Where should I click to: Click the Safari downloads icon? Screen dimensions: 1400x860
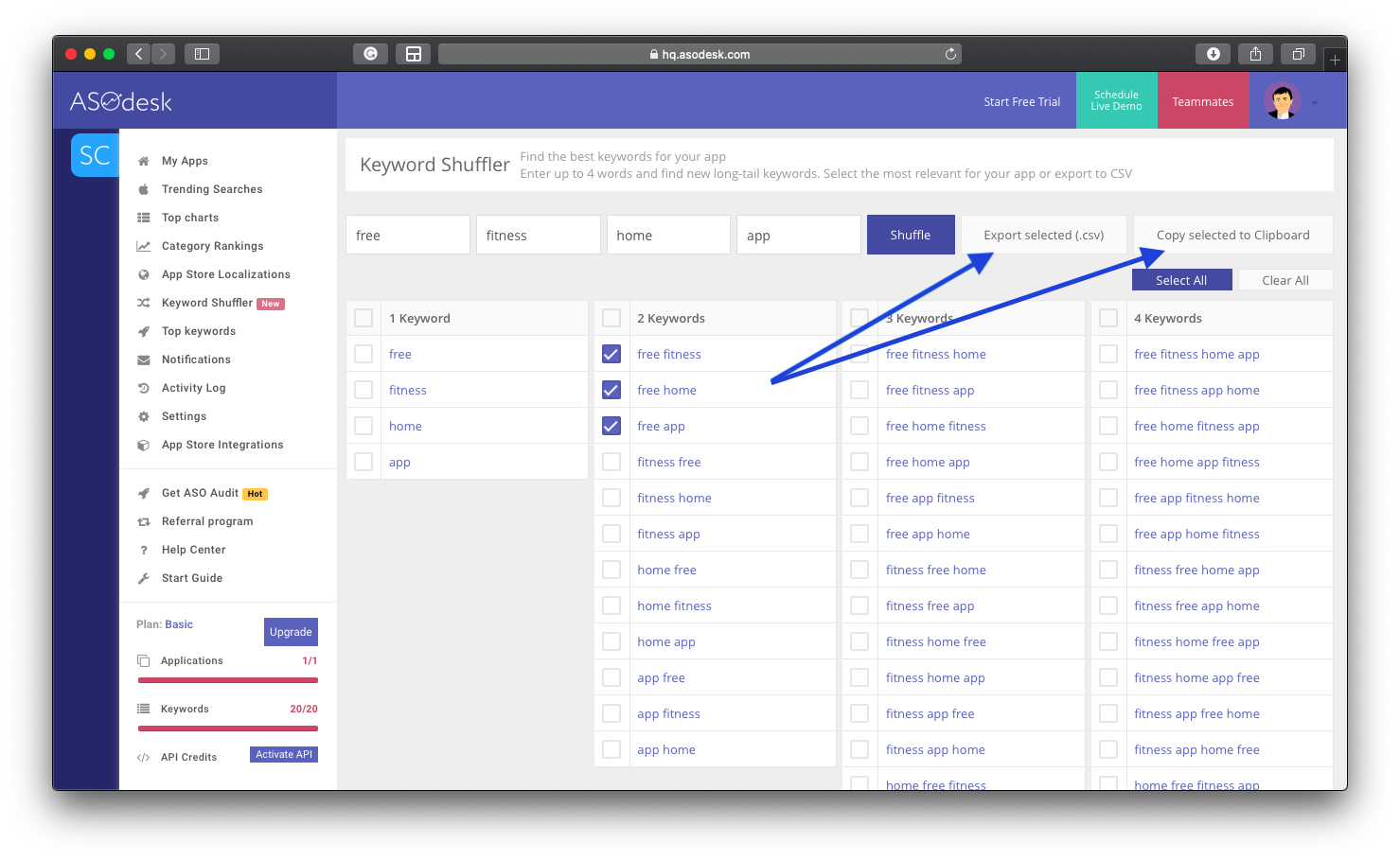[1214, 54]
